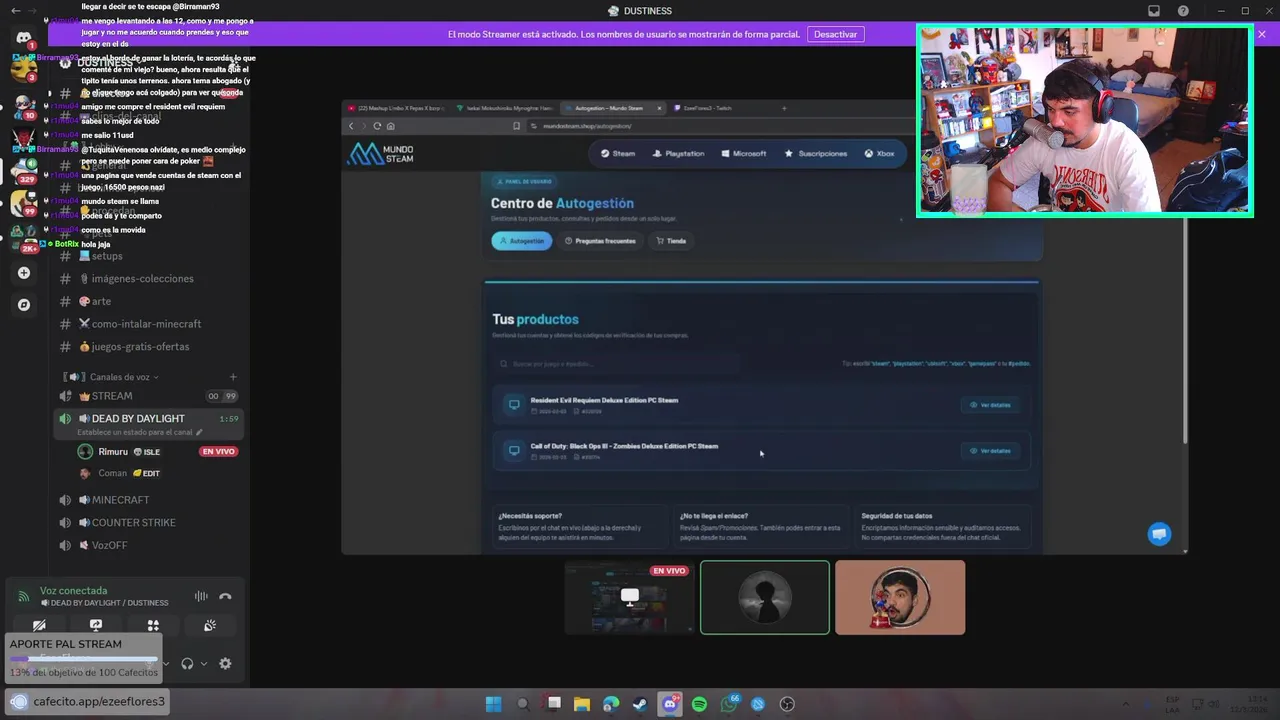Toggle deafen headphones icon
This screenshot has width=1280, height=720.
[187, 663]
